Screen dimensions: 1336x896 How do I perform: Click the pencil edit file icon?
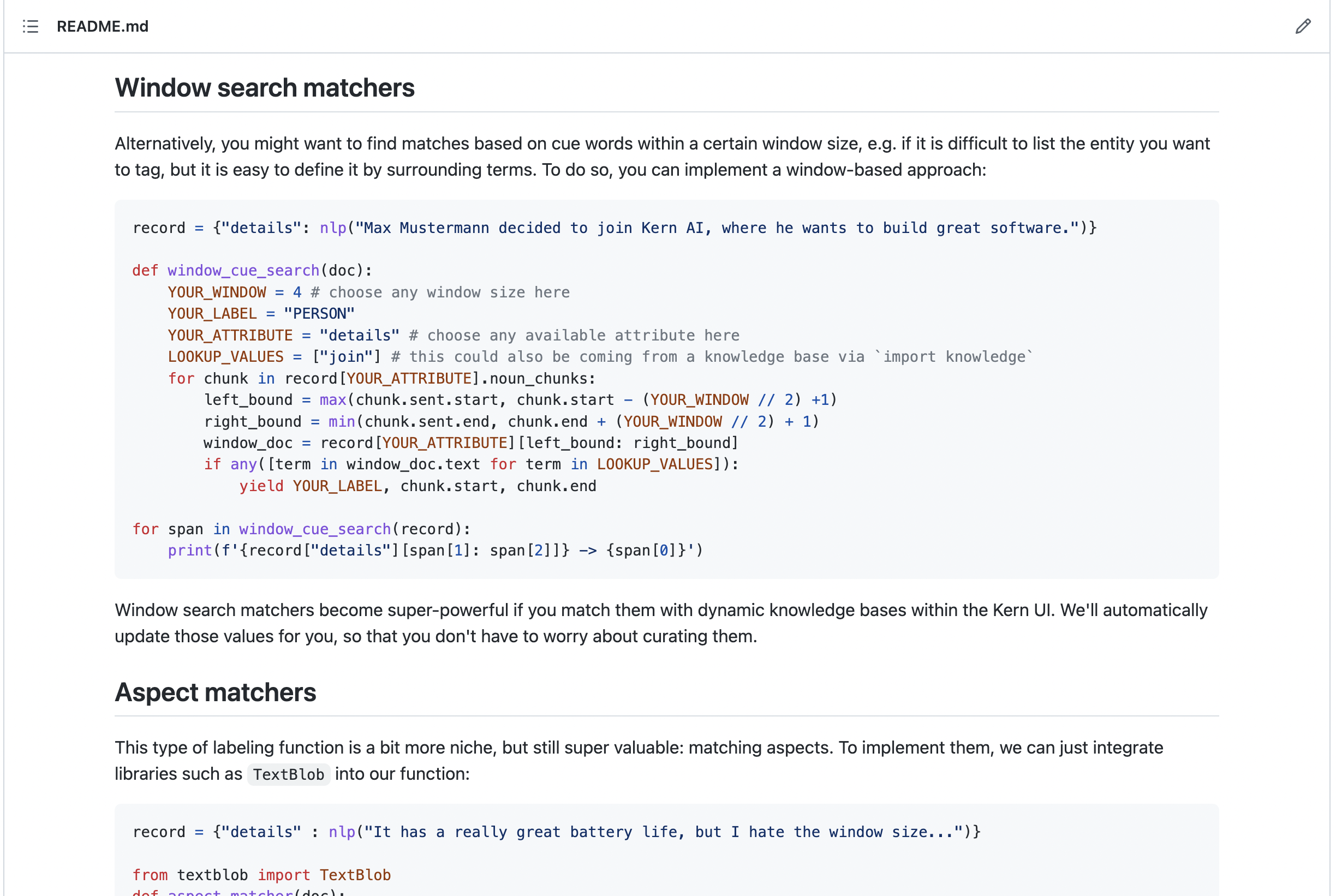(x=1302, y=26)
